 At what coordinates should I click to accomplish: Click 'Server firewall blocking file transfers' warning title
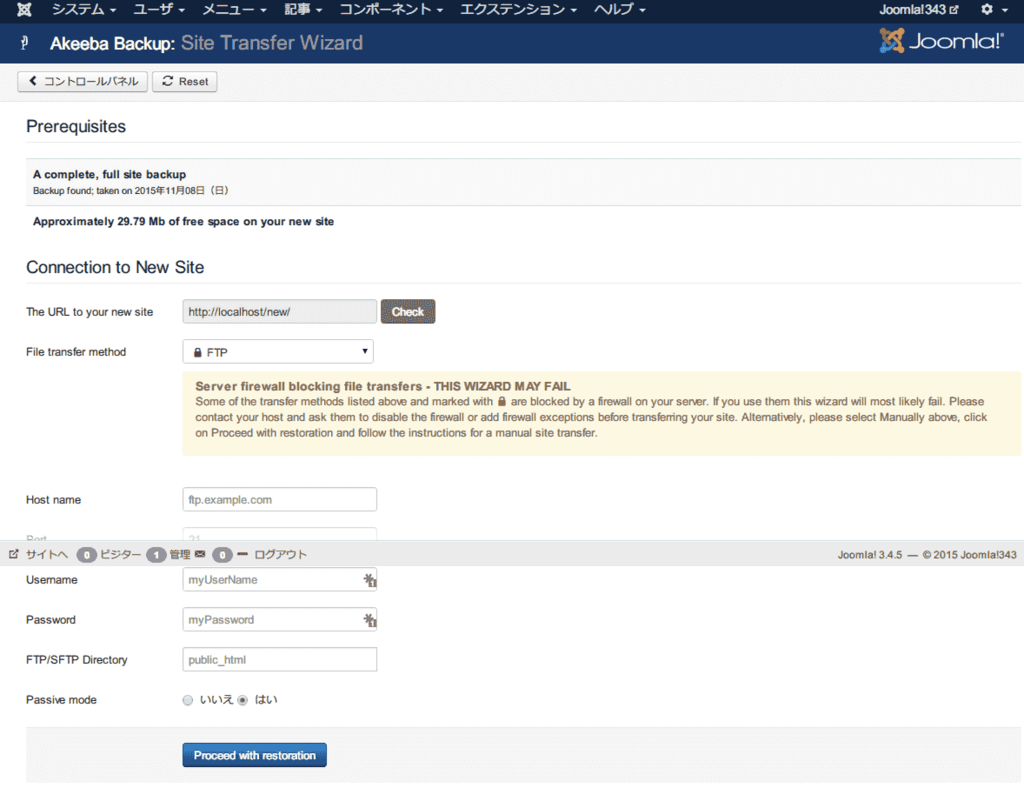click(383, 386)
